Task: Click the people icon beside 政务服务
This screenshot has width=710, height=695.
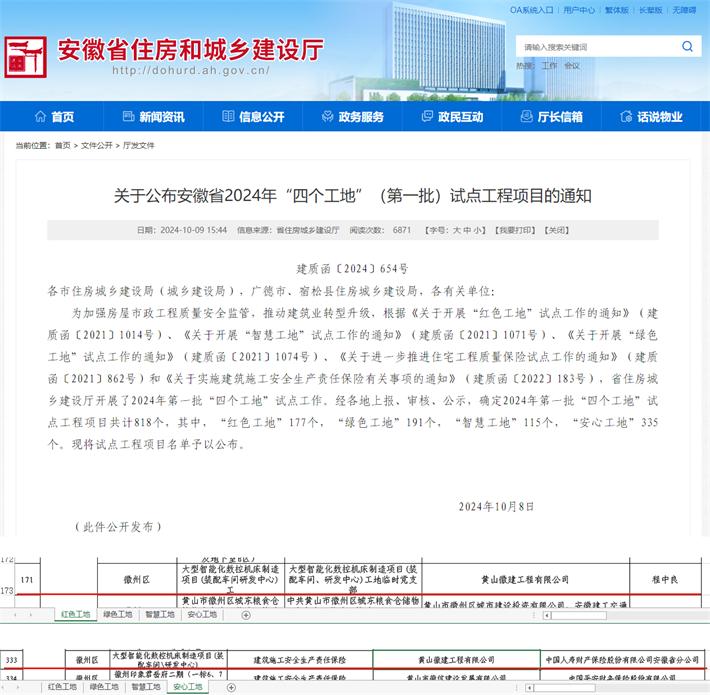Action: 327,117
